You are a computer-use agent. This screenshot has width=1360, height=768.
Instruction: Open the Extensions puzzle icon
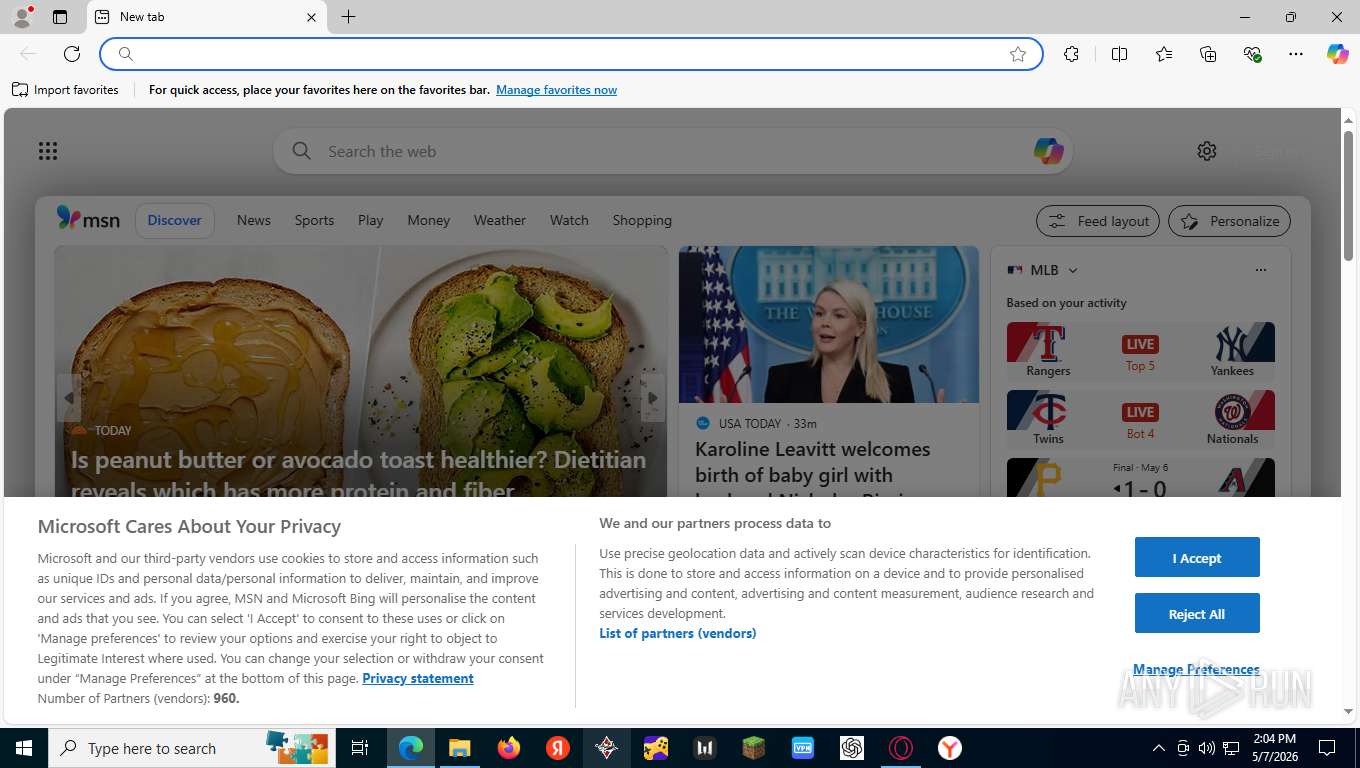[1072, 54]
